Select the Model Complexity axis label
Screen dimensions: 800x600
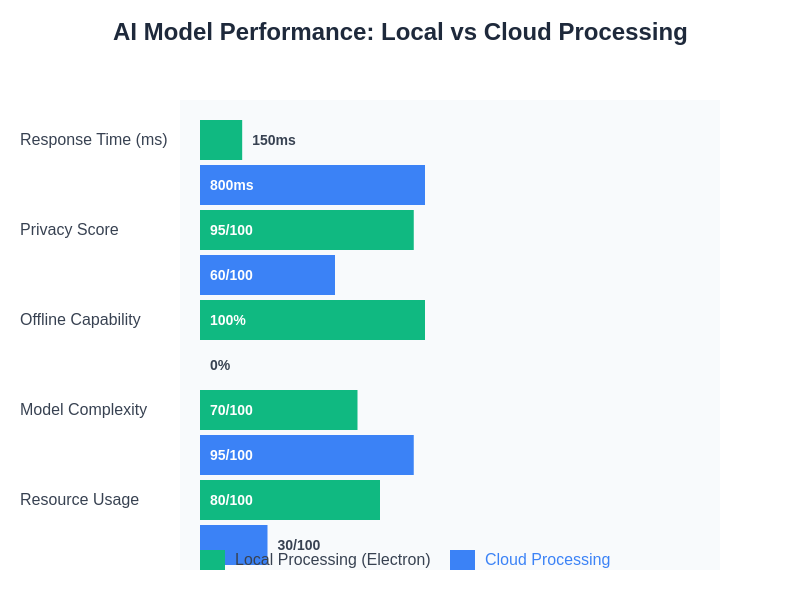(83, 410)
